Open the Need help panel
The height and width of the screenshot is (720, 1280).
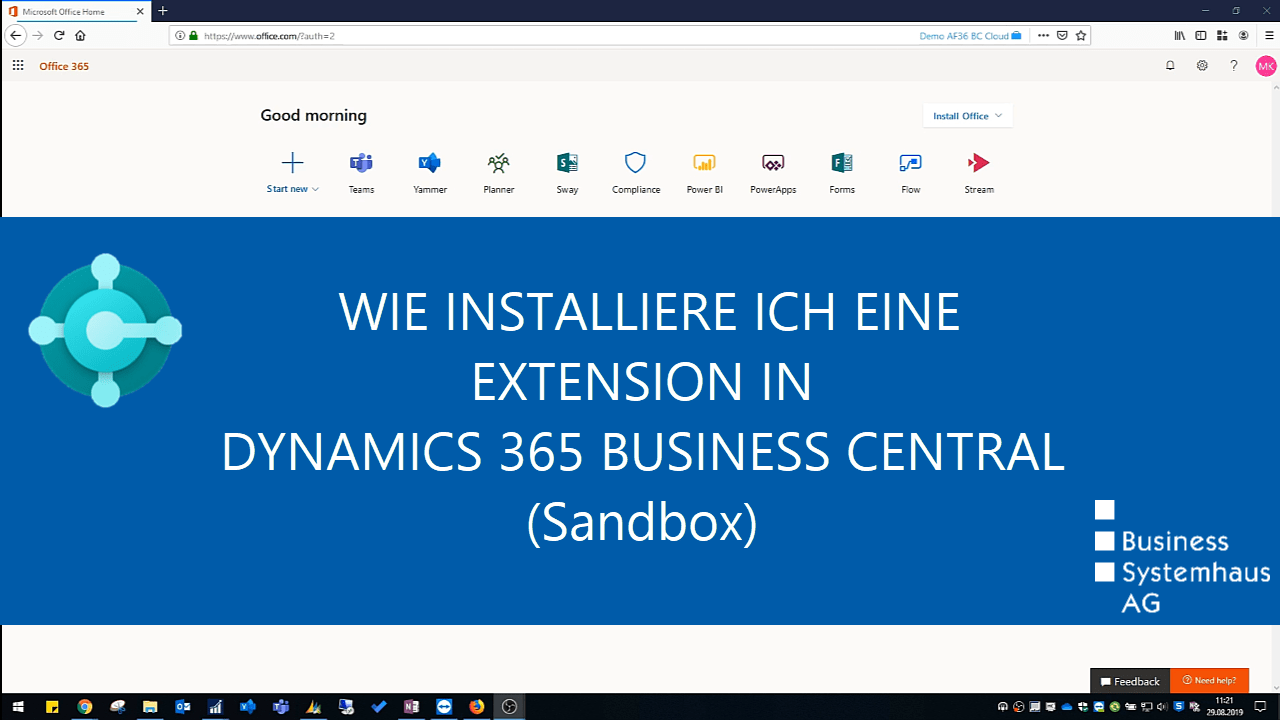[x=1210, y=680]
